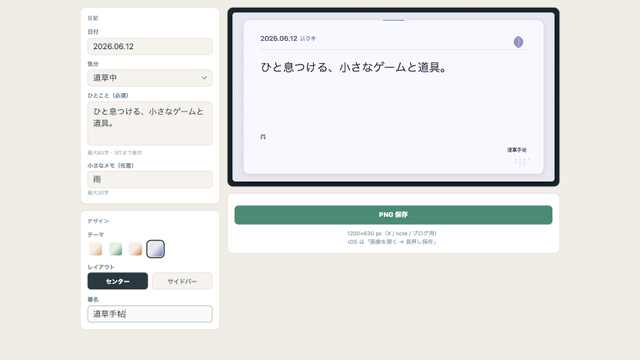Click the 道草中 mood tag in the preview
The width and height of the screenshot is (640, 360).
pos(308,38)
